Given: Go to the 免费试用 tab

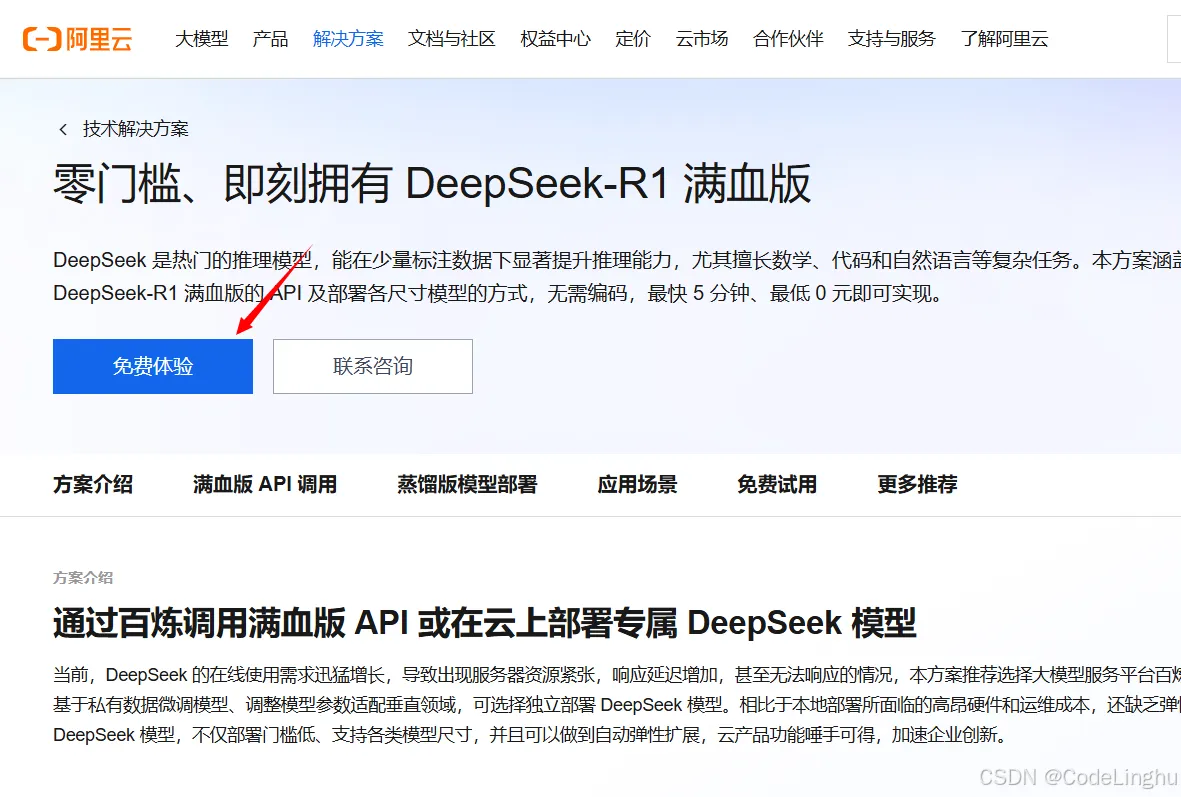Looking at the screenshot, I should click(777, 484).
